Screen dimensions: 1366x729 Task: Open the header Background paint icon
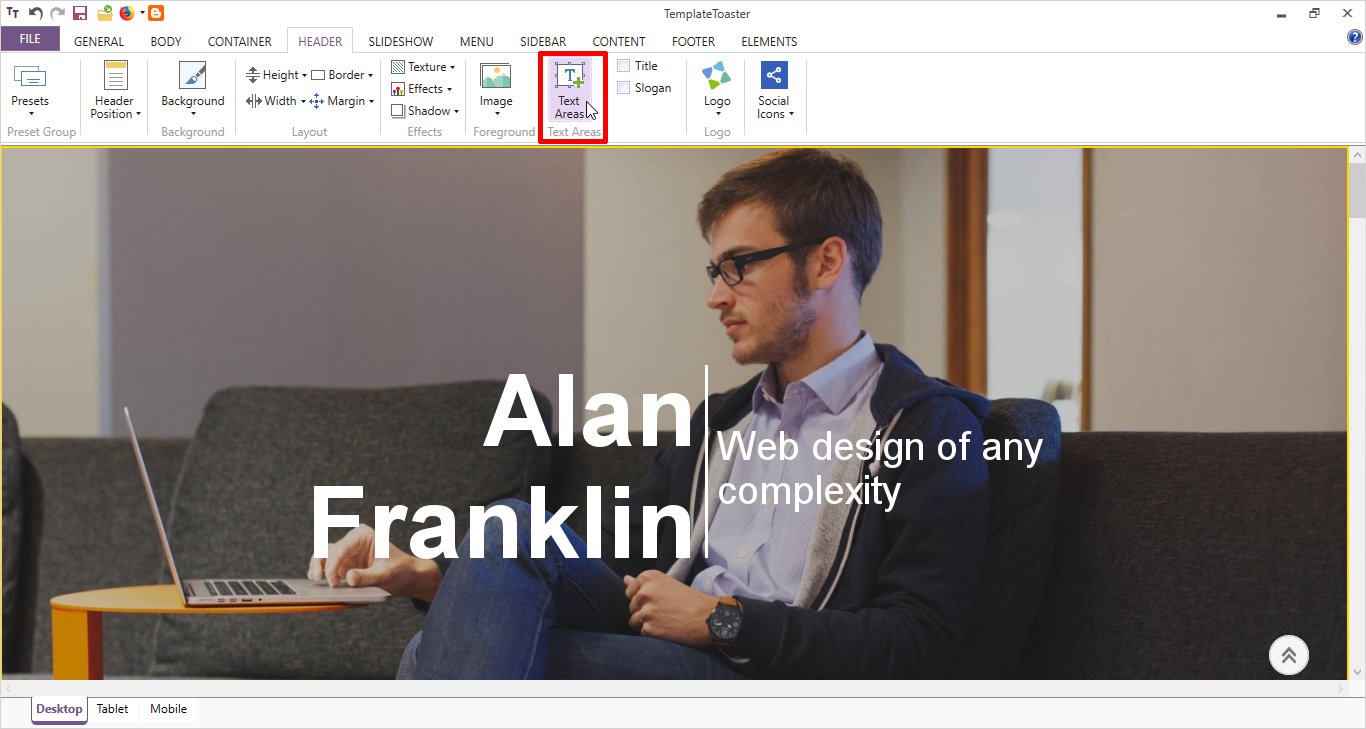coord(192,77)
